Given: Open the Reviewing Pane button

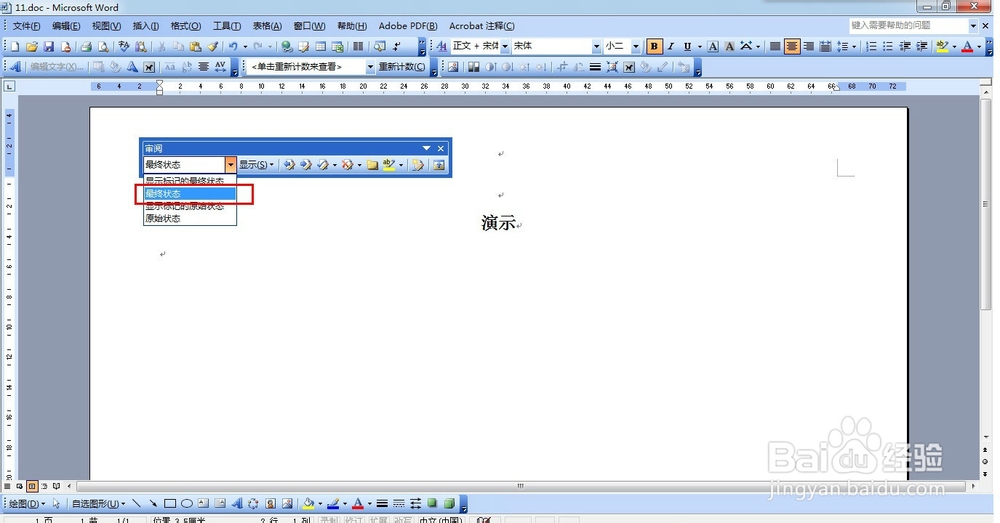Looking at the screenshot, I should [x=439, y=165].
